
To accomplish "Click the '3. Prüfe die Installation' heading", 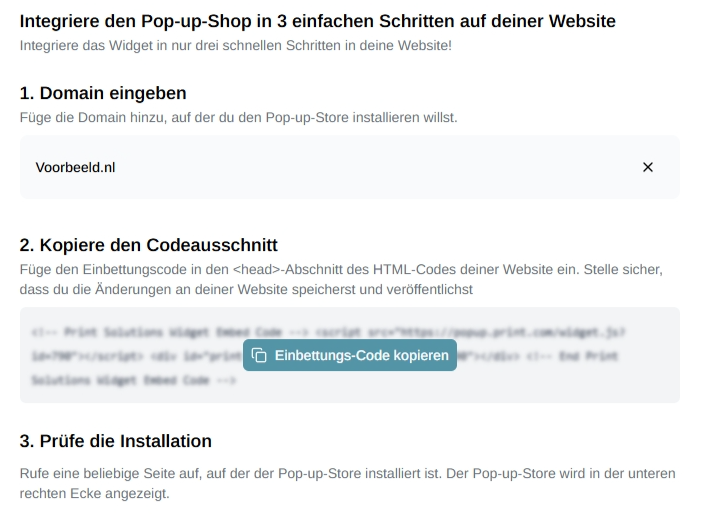I will pyautogui.click(x=115, y=441).
